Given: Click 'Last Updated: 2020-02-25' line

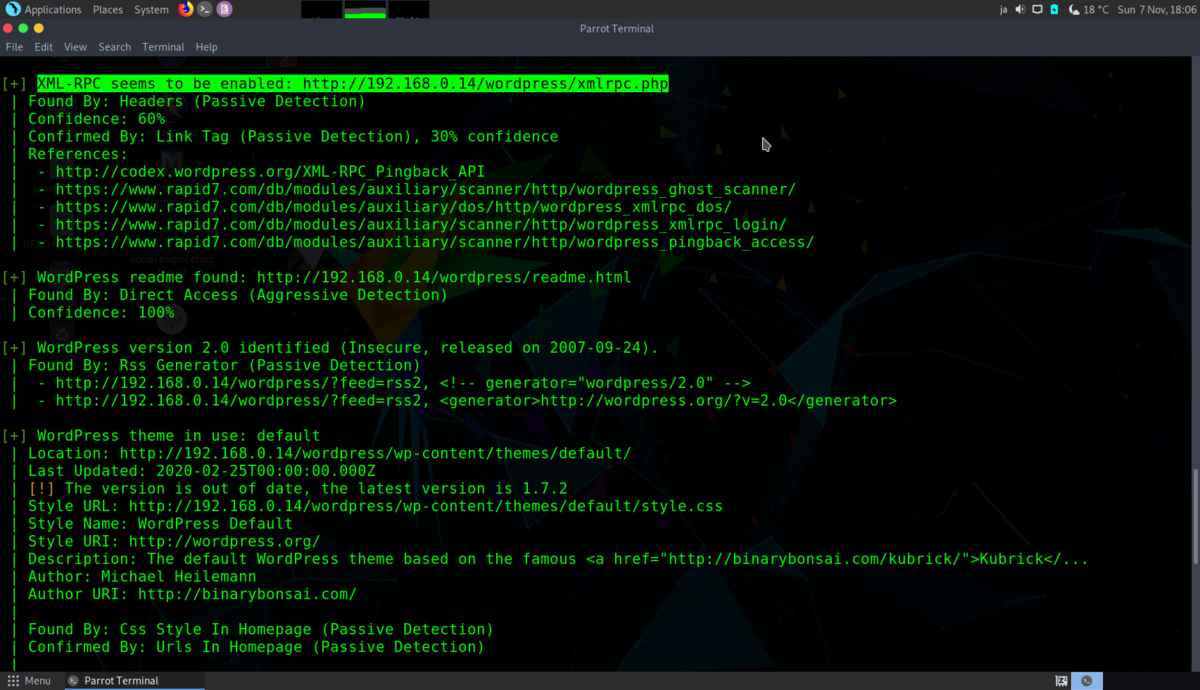Looking at the screenshot, I should [202, 471].
